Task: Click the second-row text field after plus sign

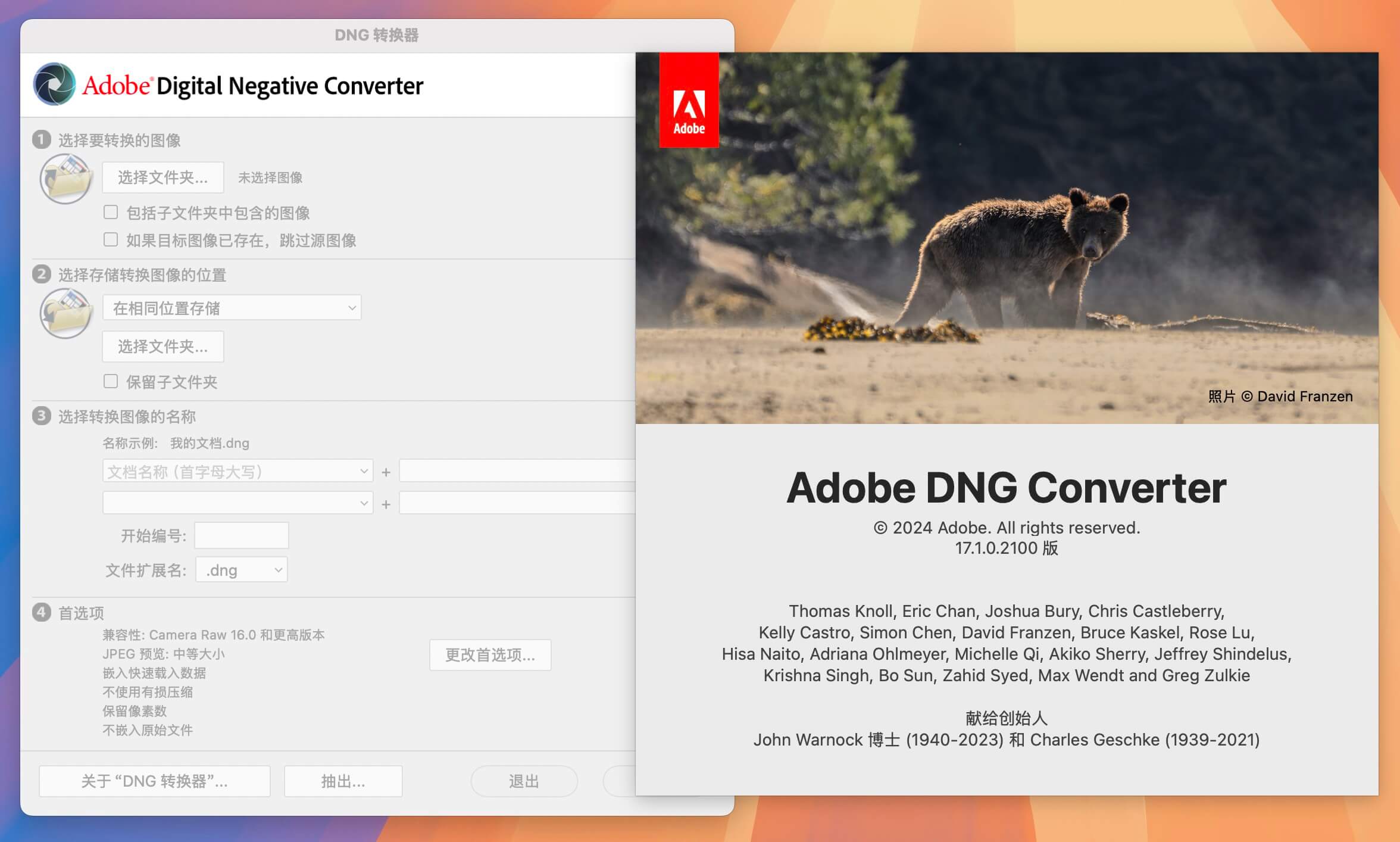Action: (517, 503)
